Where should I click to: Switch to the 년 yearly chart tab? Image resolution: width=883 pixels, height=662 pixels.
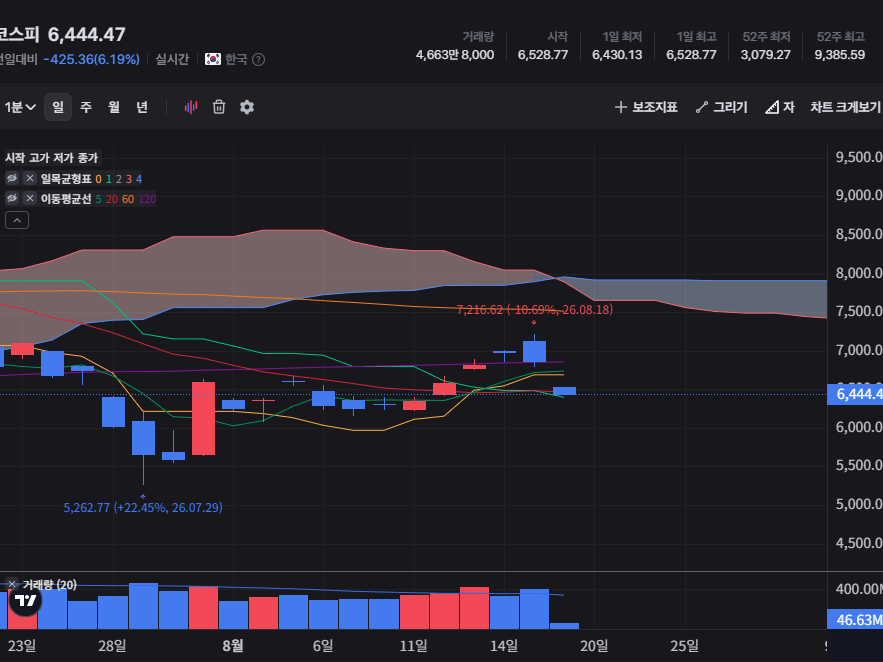click(x=142, y=107)
